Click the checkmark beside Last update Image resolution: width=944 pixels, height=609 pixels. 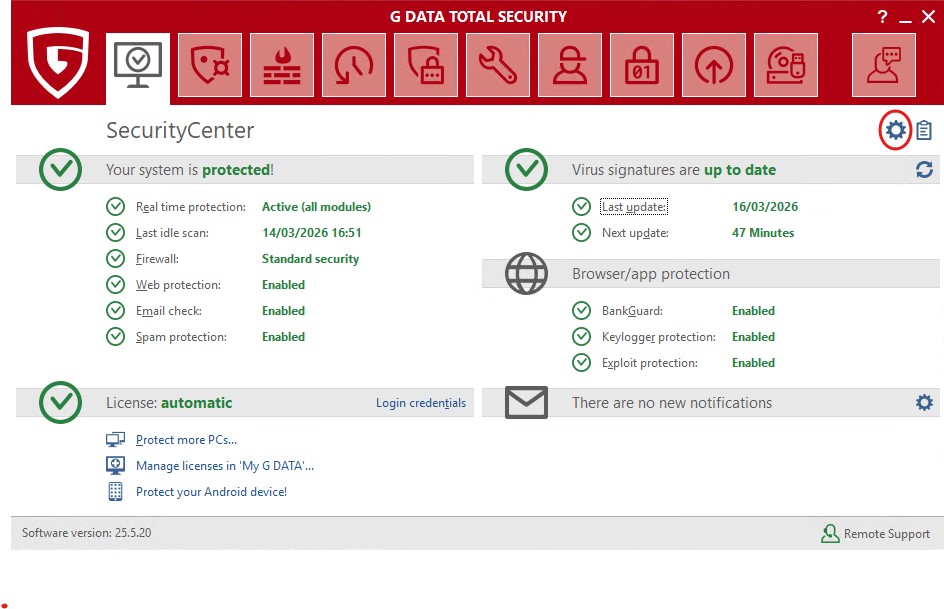(581, 206)
